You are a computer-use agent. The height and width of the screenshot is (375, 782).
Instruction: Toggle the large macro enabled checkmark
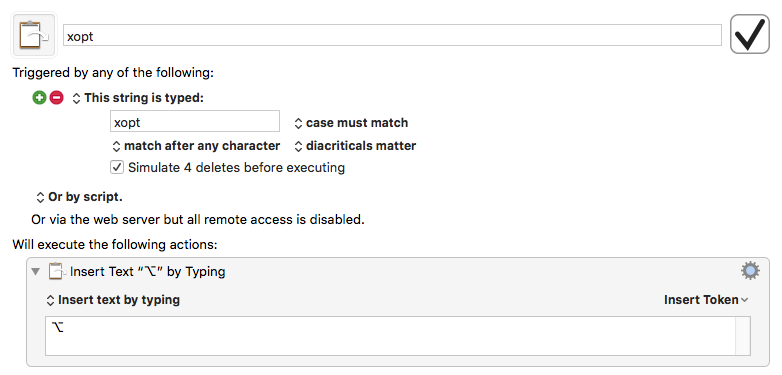point(750,34)
